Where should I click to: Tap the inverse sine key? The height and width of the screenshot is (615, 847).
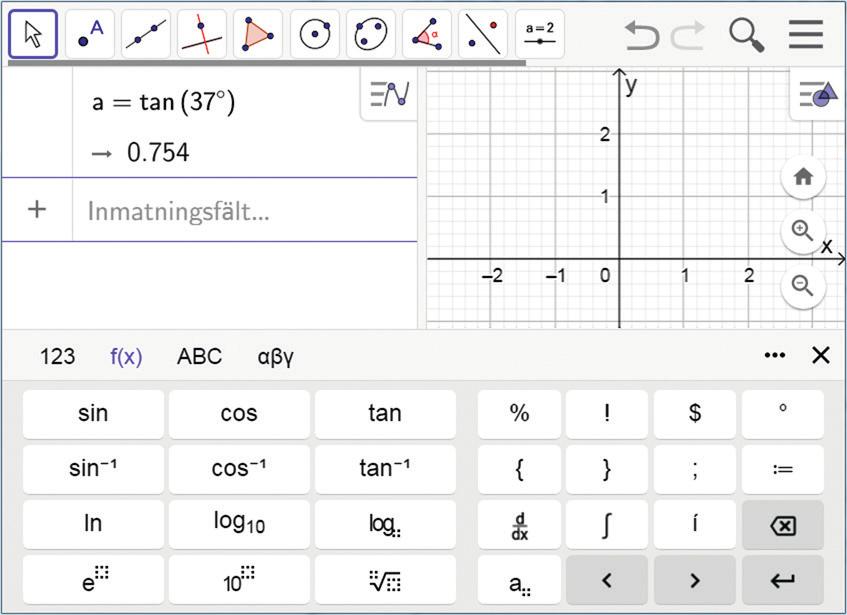[x=93, y=469]
